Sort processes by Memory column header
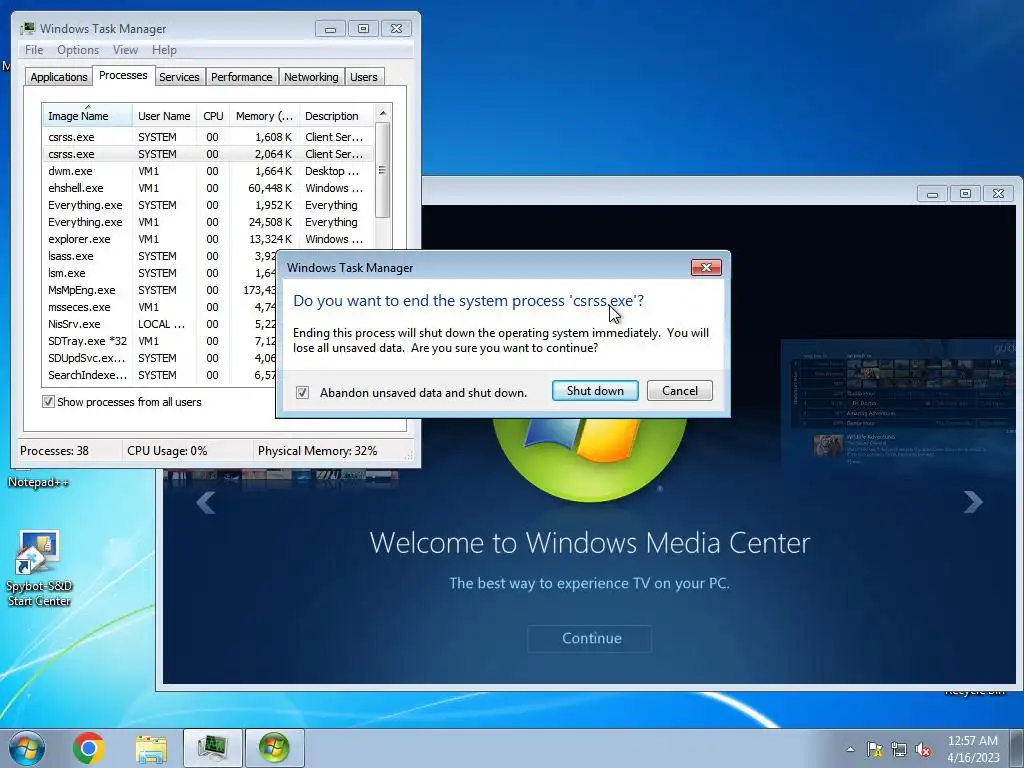 point(264,116)
